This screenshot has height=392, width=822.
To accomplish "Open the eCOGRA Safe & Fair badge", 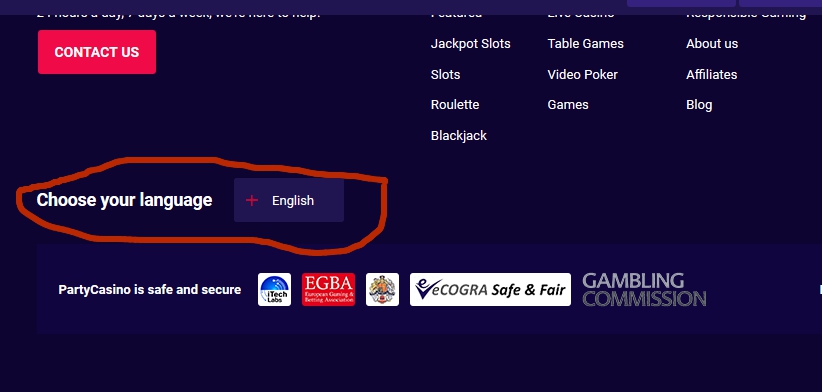I will pos(490,289).
